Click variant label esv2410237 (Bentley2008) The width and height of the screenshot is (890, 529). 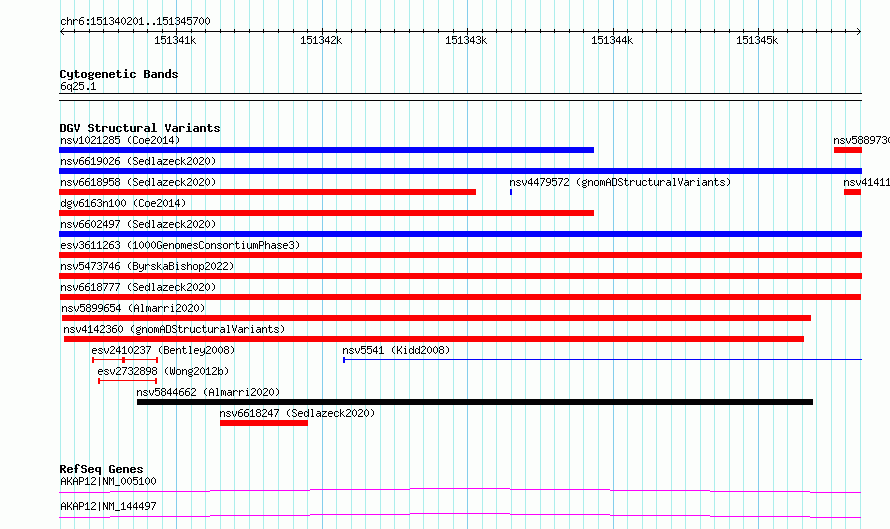pos(163,350)
